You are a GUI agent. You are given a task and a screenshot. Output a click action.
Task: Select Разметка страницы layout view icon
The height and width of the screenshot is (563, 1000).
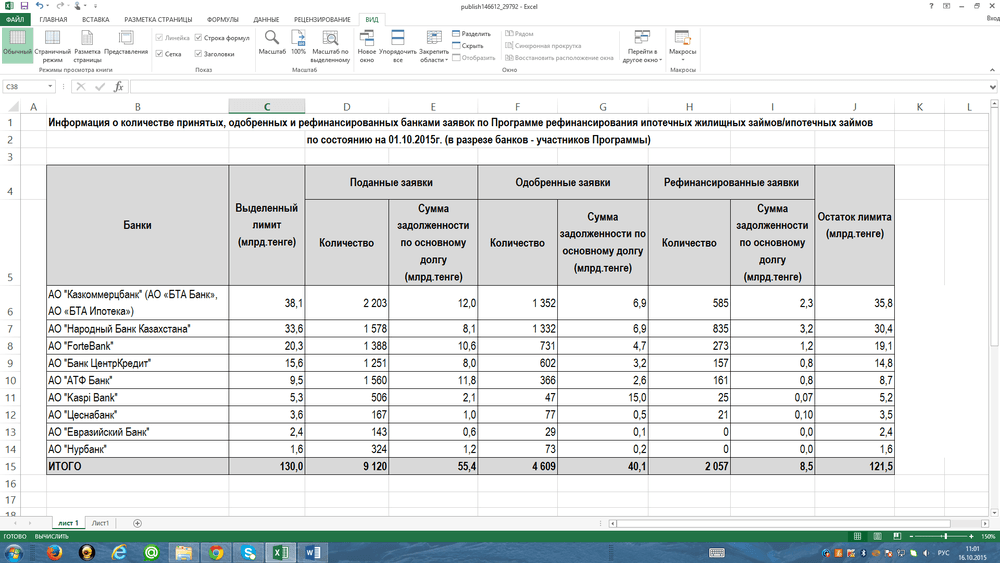coord(87,45)
